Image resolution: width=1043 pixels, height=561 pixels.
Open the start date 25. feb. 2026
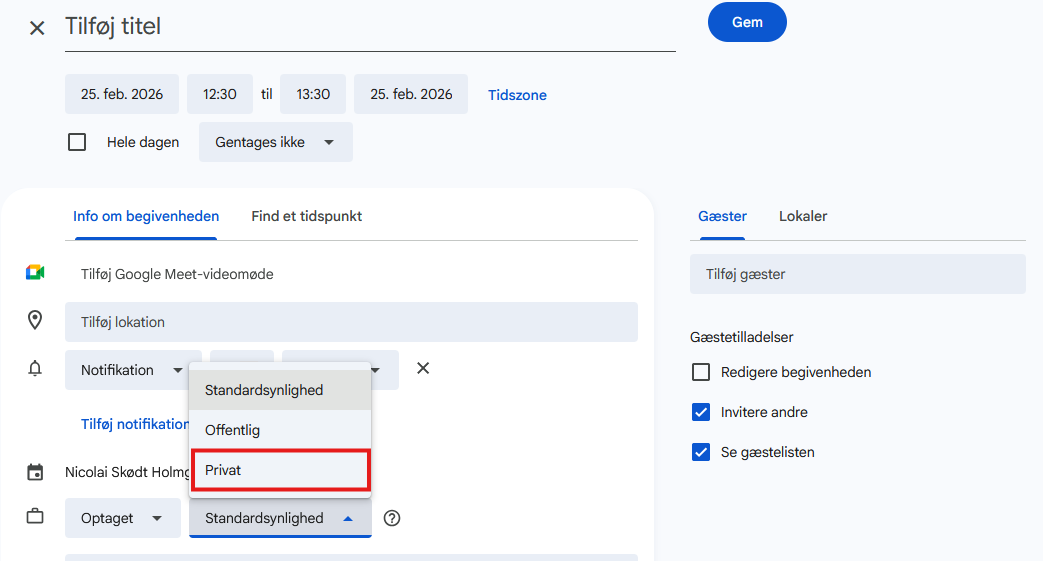122,94
